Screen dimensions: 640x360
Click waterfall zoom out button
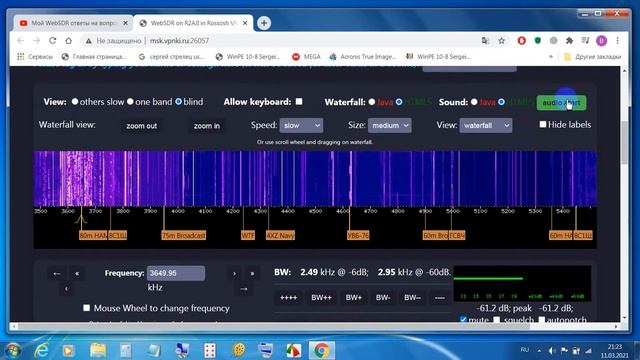coord(142,126)
